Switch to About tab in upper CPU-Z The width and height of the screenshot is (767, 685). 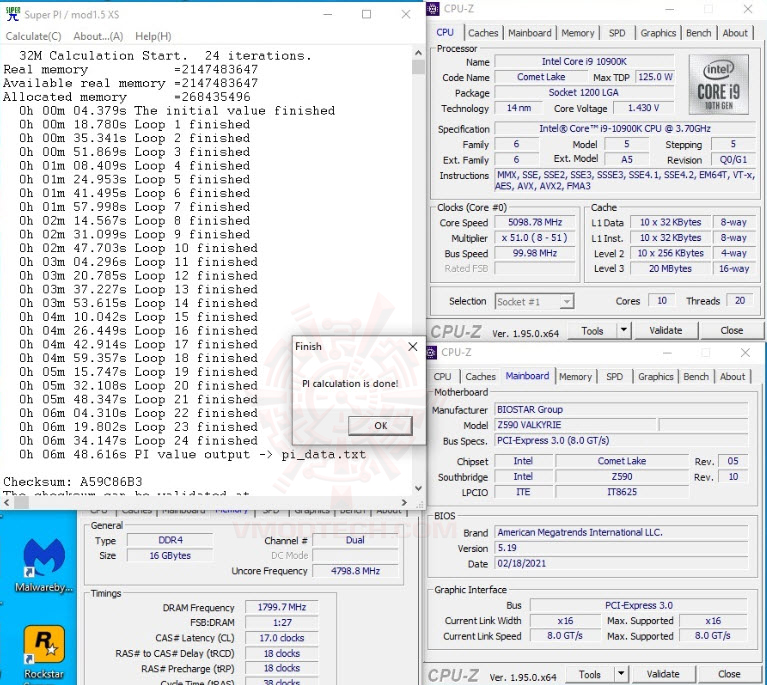[x=735, y=33]
